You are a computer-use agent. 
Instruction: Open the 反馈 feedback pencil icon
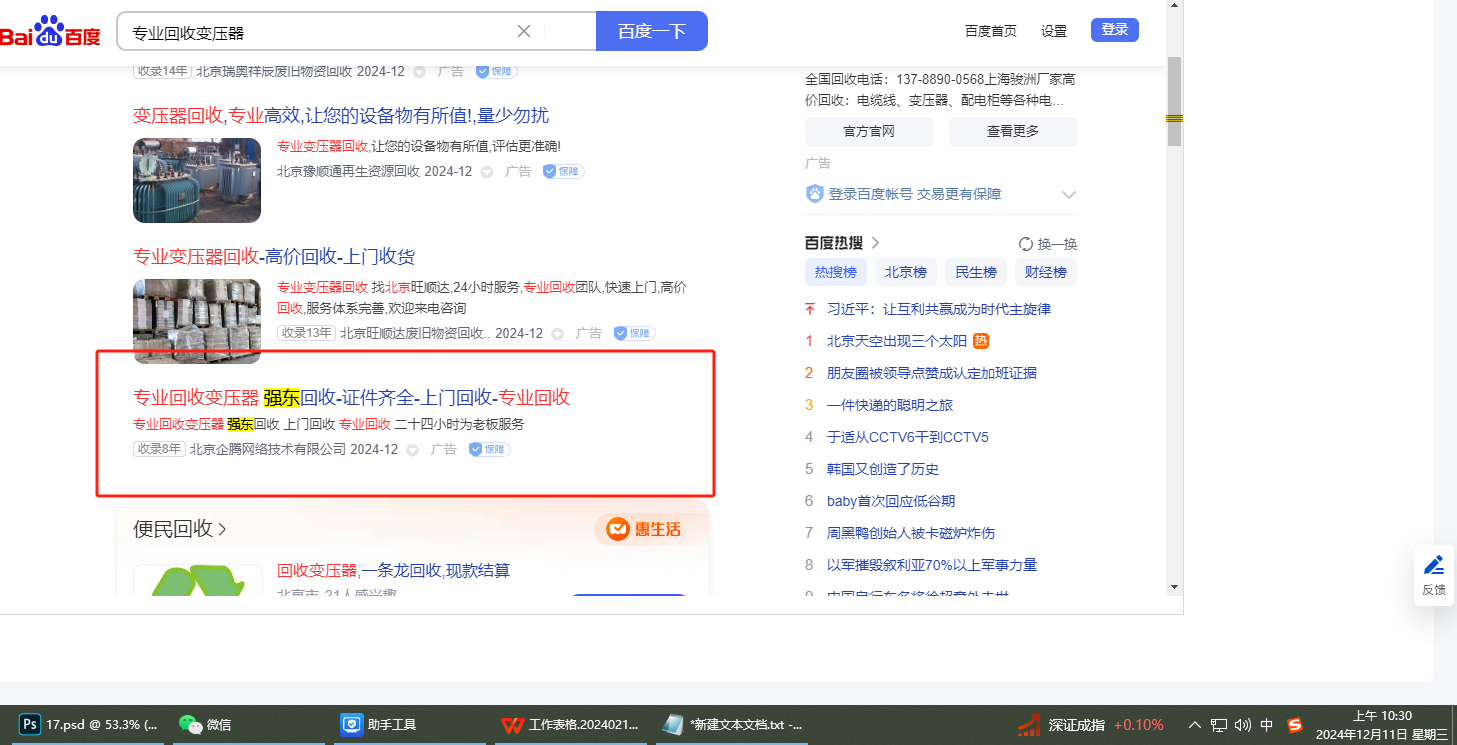coord(1433,566)
